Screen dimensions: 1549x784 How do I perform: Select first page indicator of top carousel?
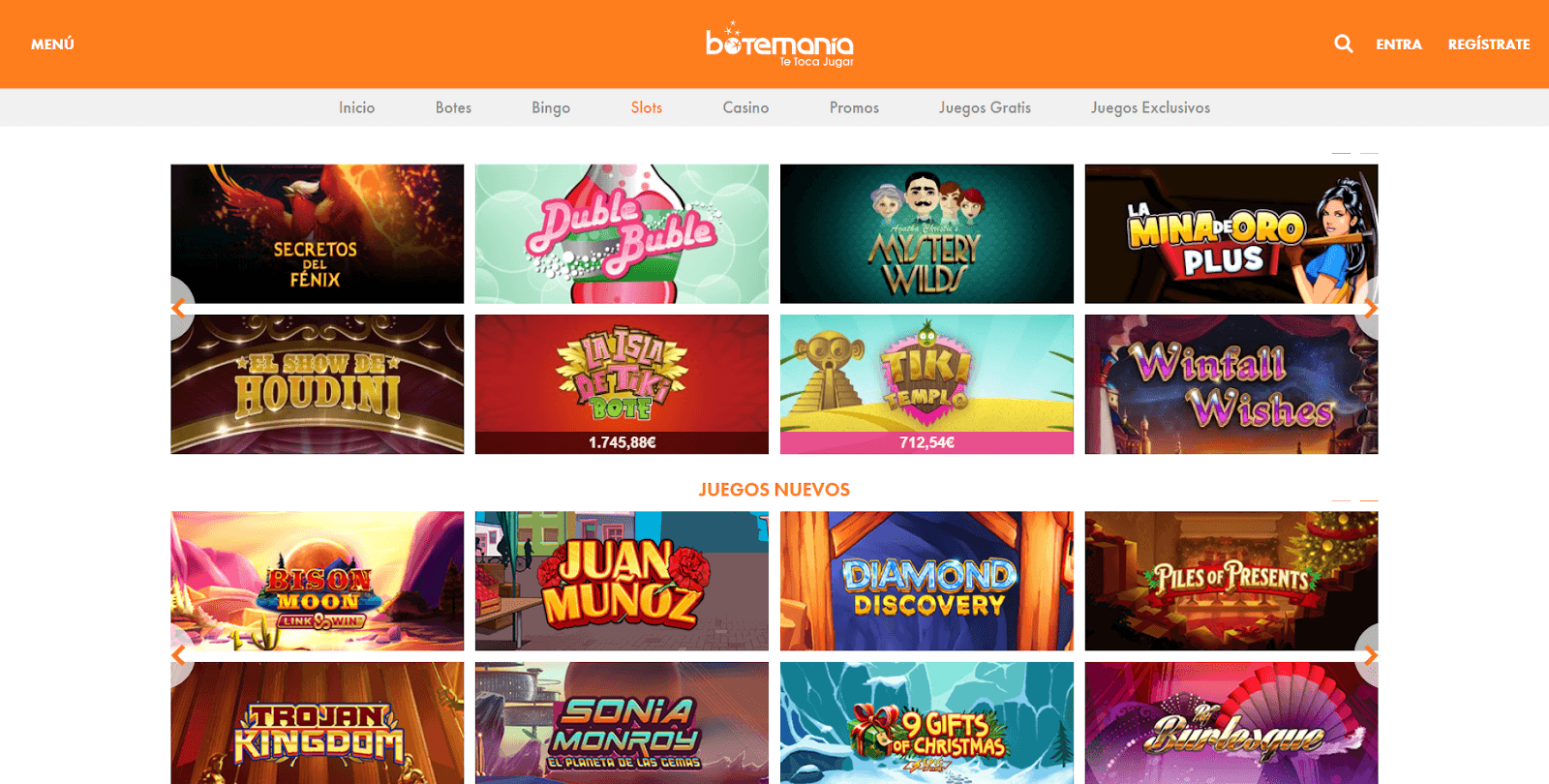coord(1341,153)
